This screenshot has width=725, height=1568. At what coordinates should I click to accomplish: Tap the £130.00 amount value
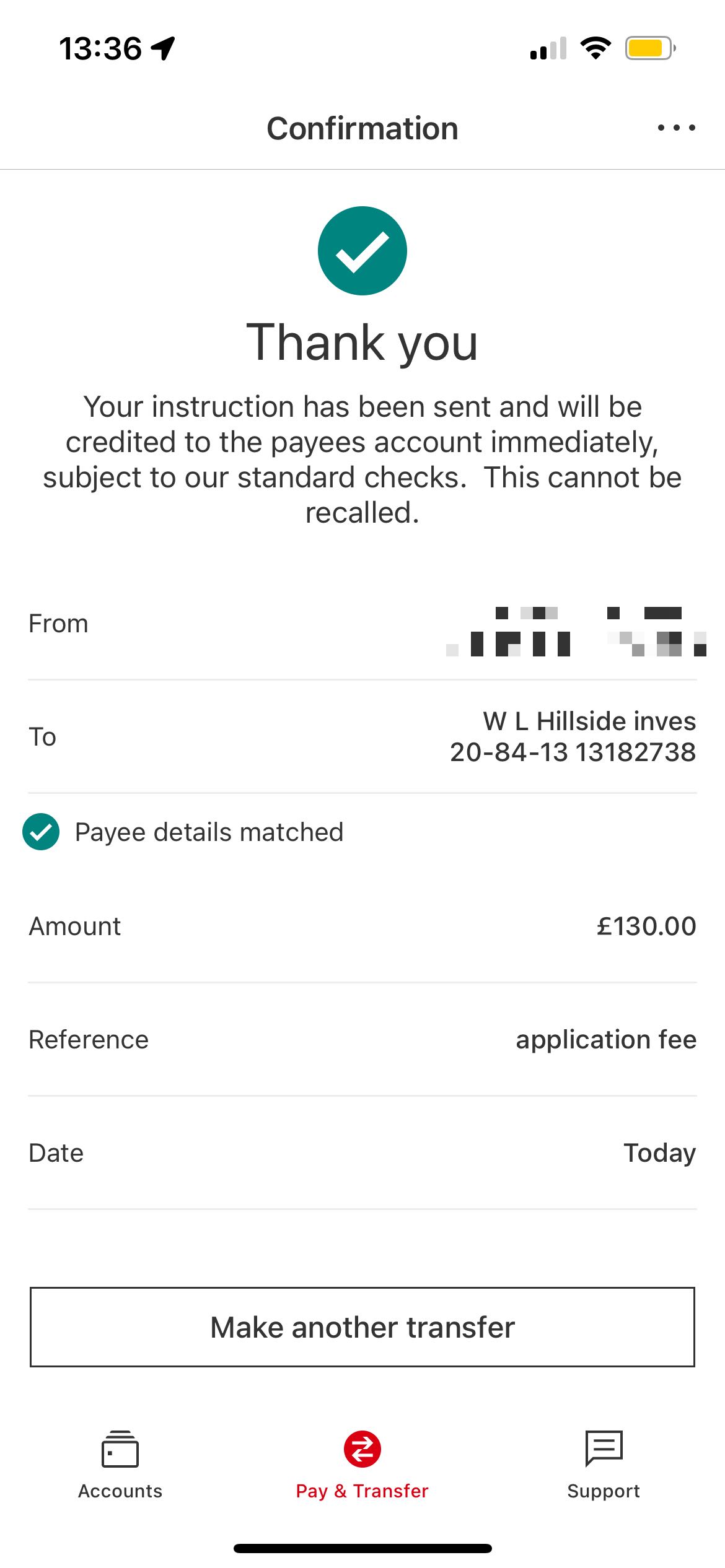pyautogui.click(x=646, y=926)
